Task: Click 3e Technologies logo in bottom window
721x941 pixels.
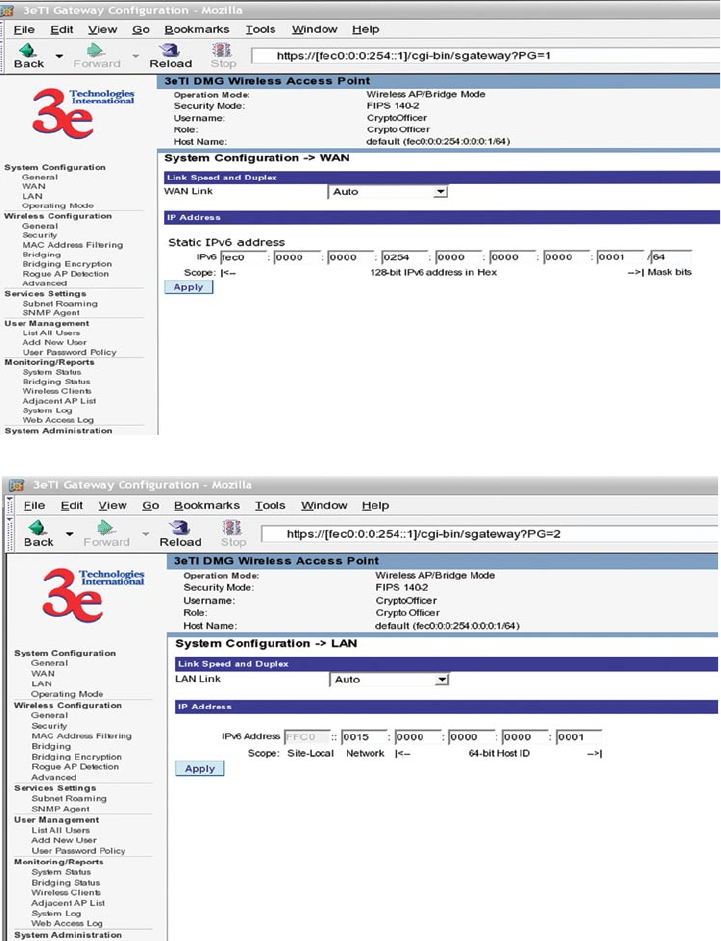Action: [93, 595]
